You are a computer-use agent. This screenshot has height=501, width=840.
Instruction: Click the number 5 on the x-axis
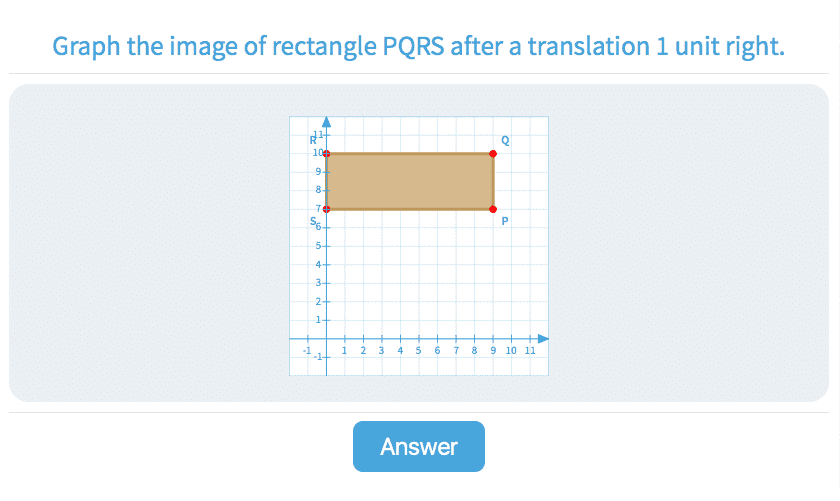click(419, 351)
